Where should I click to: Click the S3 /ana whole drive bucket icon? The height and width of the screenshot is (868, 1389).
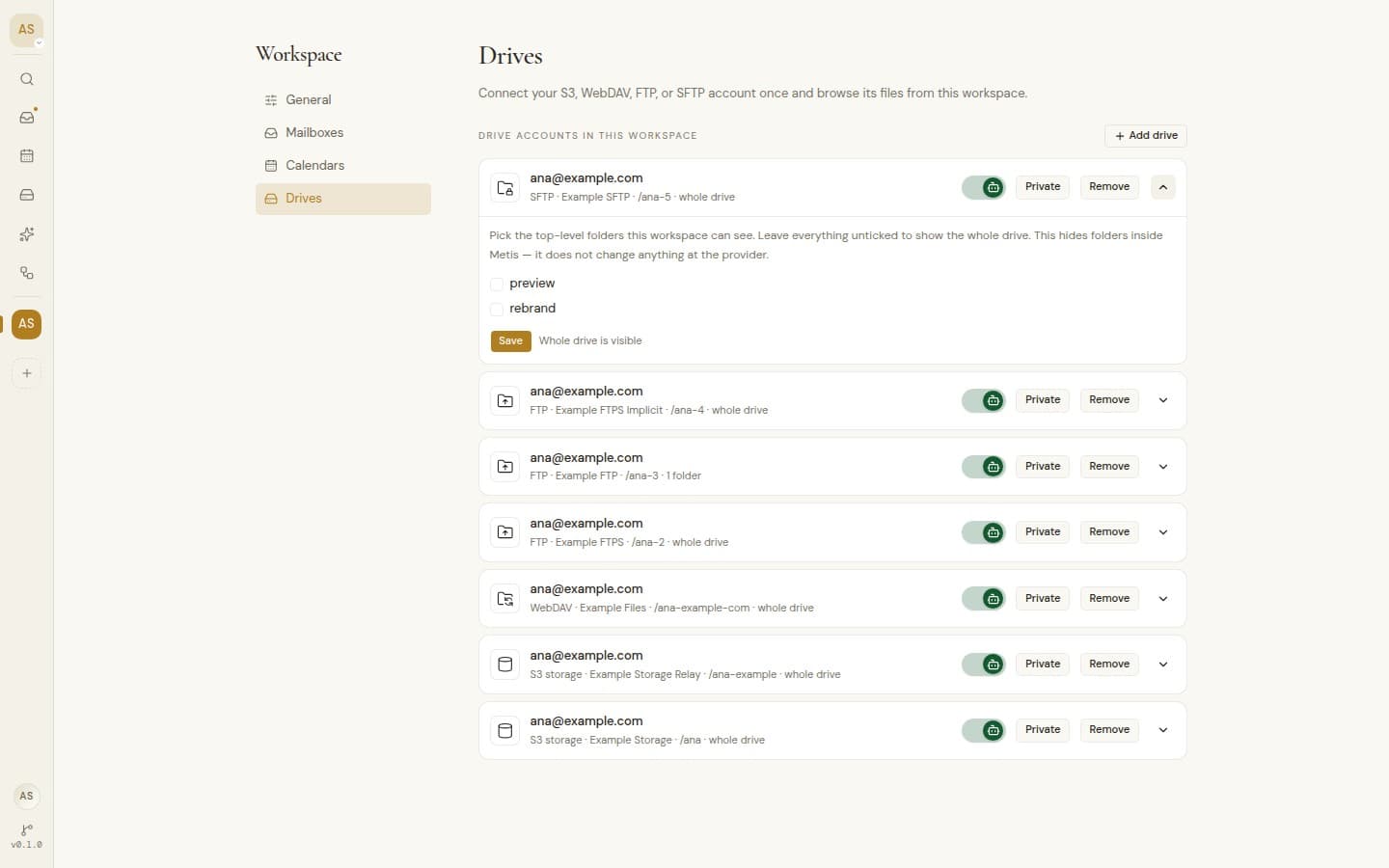tap(505, 731)
